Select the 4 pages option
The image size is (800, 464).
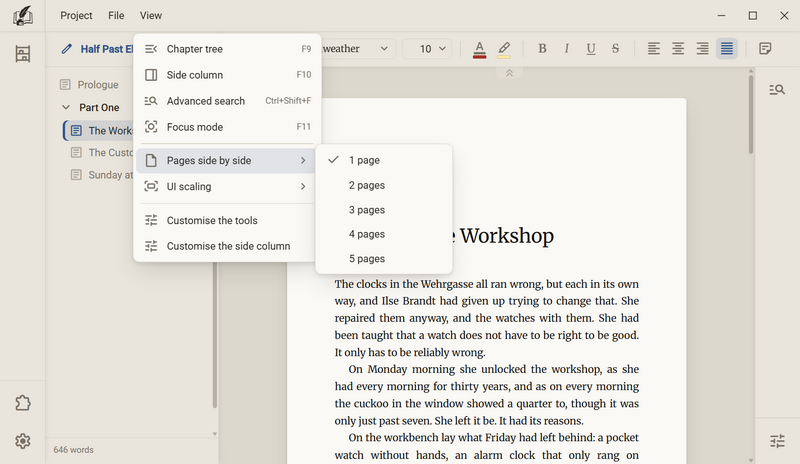384,234
